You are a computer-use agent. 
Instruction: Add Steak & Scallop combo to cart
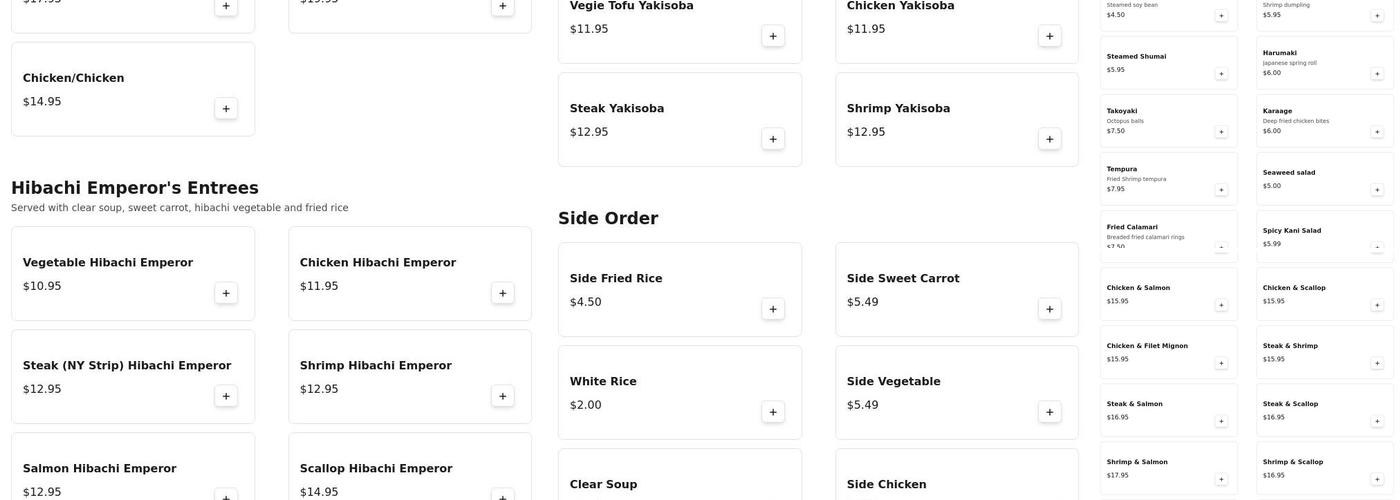(x=1377, y=421)
